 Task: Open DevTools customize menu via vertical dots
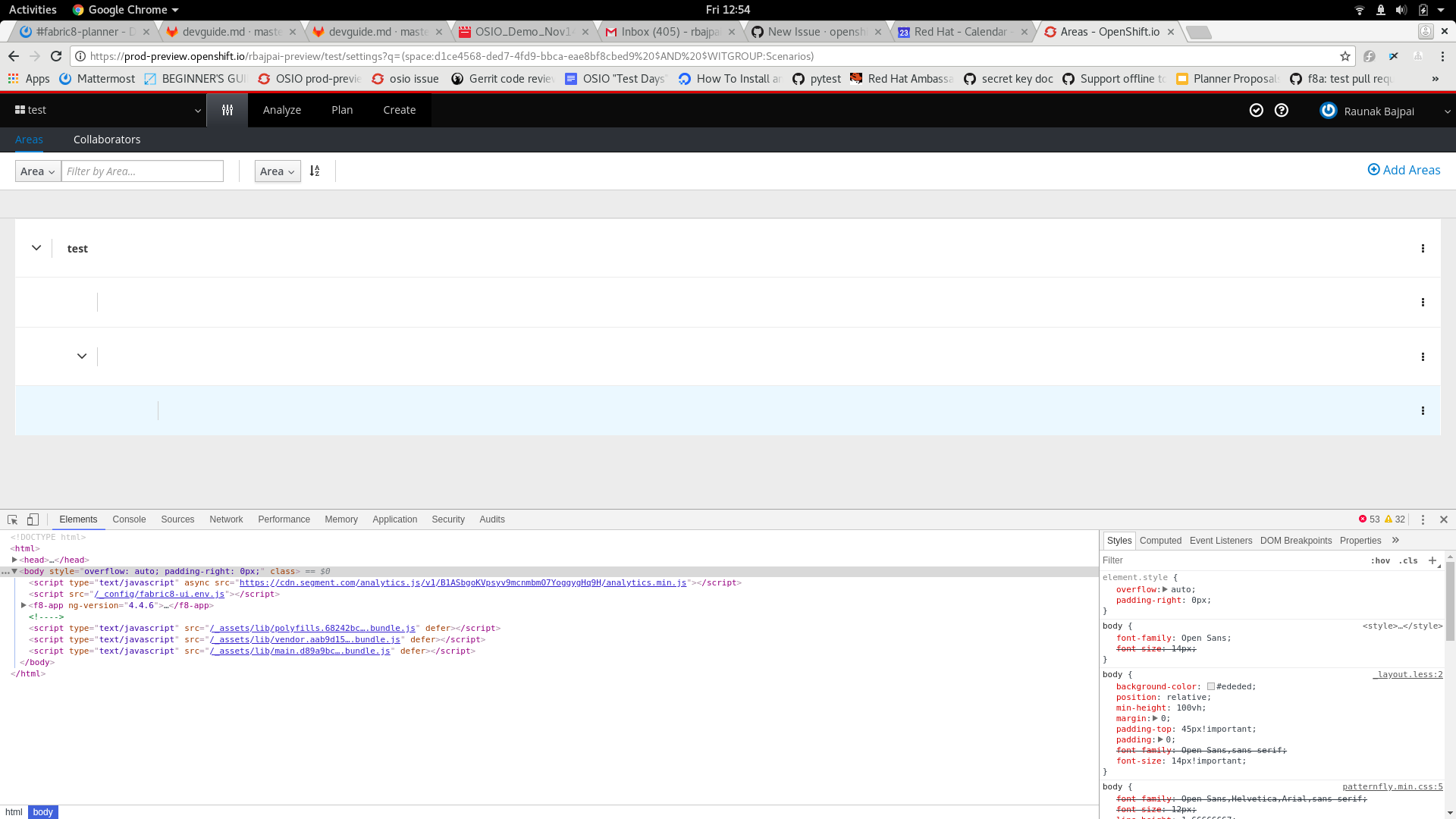click(x=1423, y=519)
